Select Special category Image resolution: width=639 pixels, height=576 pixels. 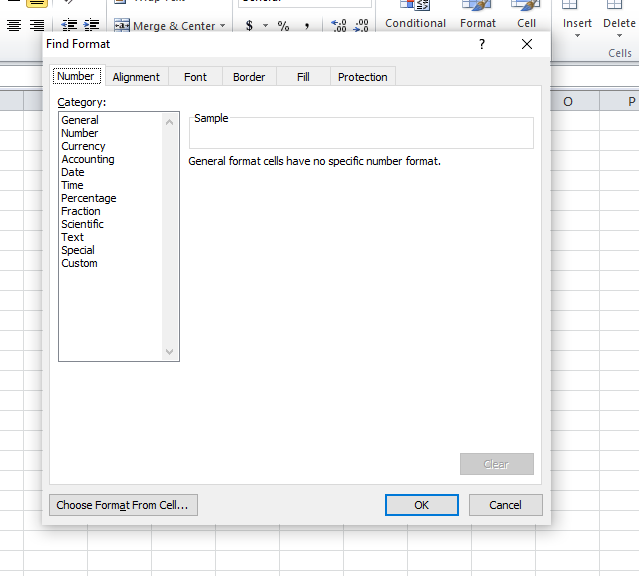(78, 251)
